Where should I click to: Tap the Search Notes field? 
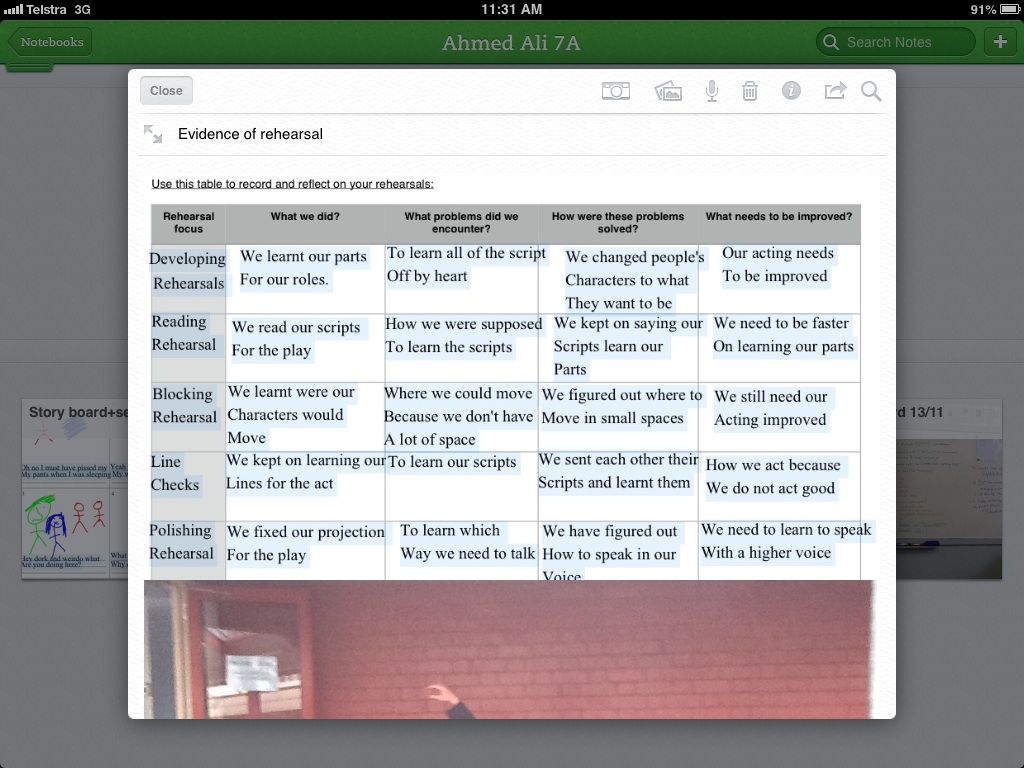896,42
